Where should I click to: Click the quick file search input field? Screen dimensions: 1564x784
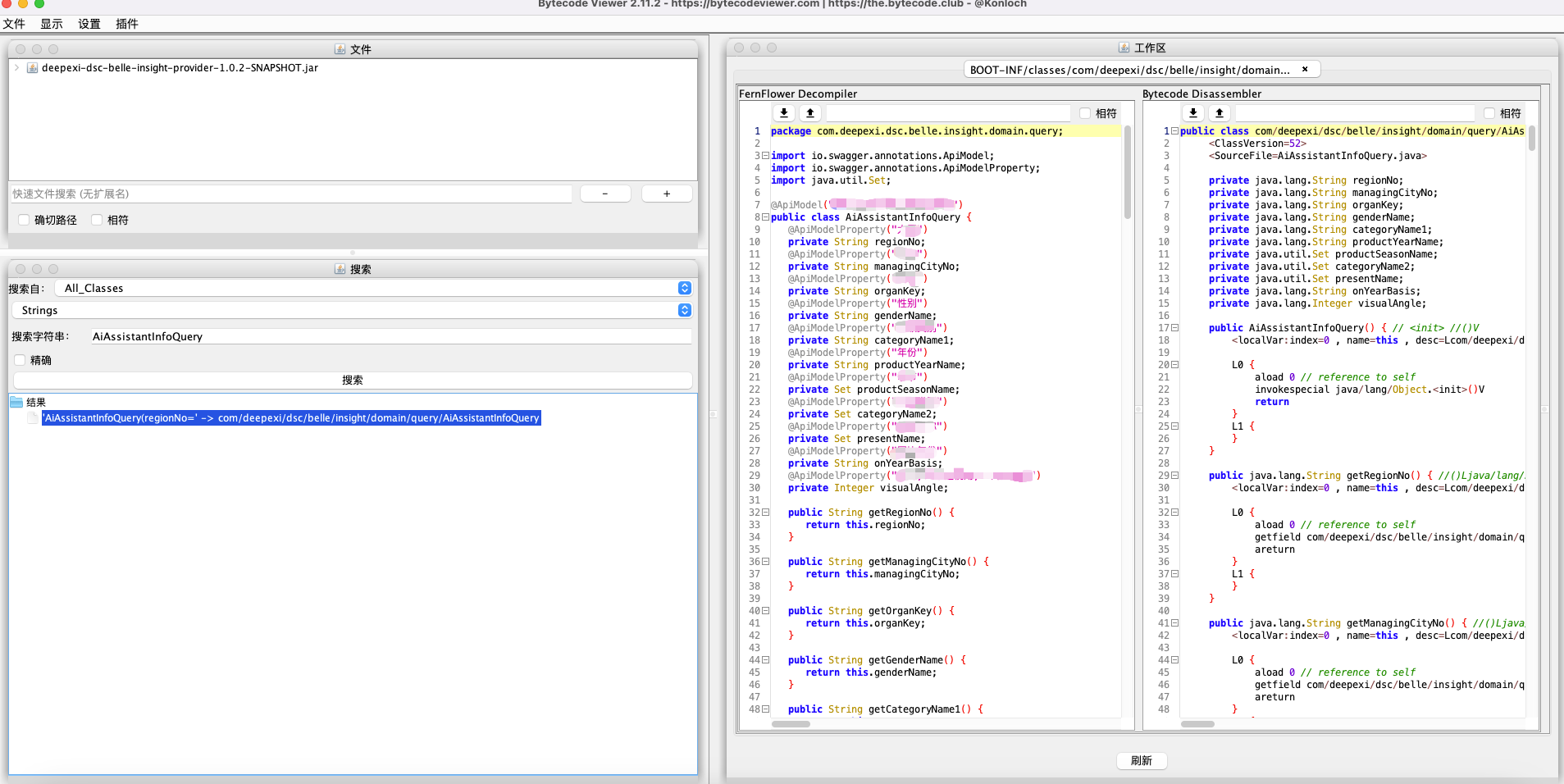click(291, 194)
